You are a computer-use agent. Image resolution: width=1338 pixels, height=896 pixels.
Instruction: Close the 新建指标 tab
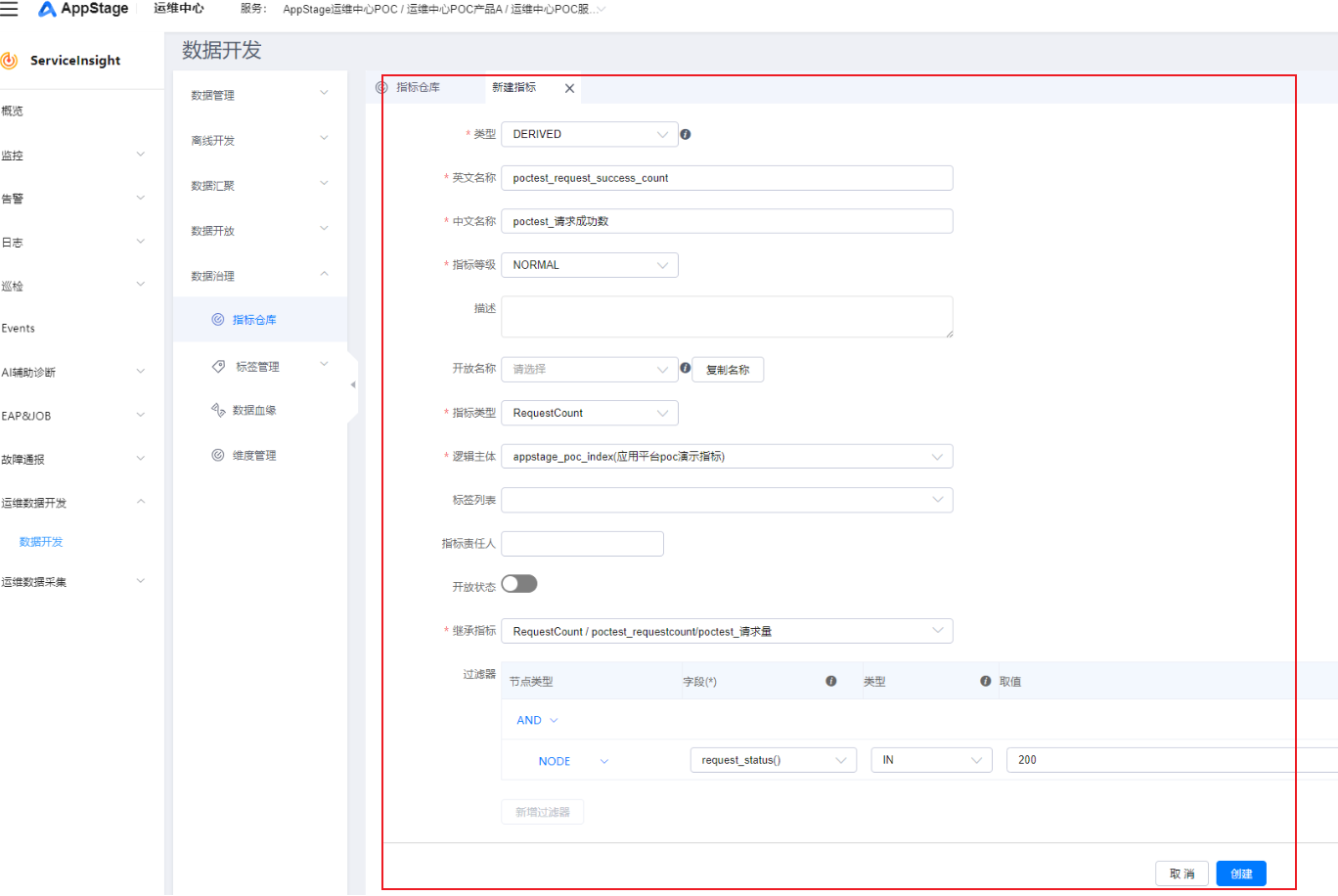tap(569, 88)
